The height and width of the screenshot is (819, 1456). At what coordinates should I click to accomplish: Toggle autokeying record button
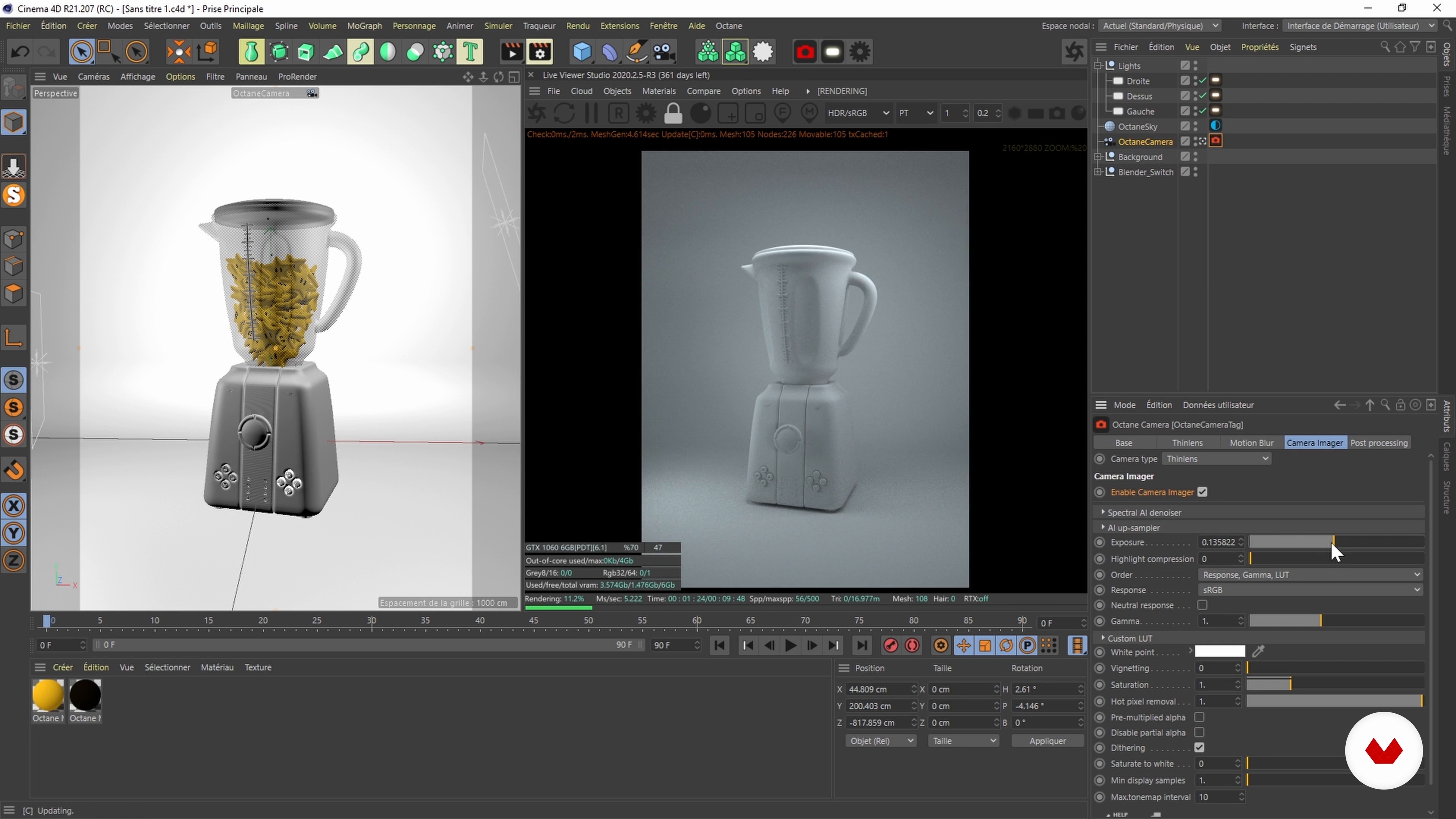tap(912, 645)
